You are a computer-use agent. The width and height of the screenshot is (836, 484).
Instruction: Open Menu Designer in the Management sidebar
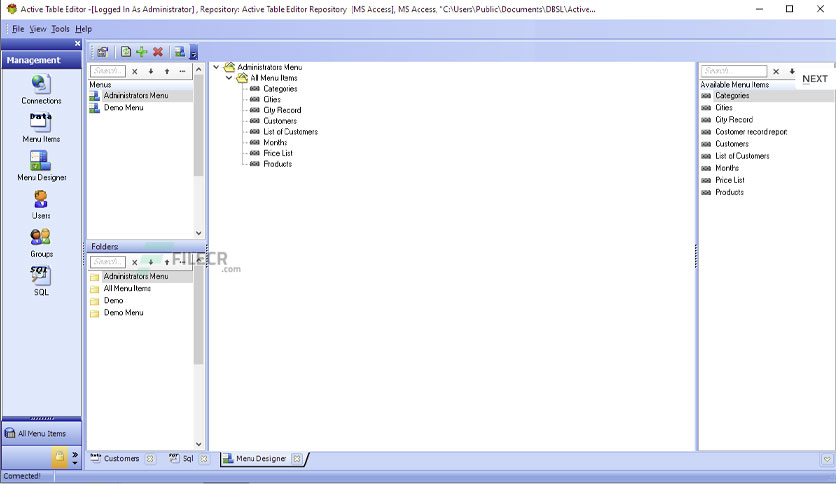point(41,166)
